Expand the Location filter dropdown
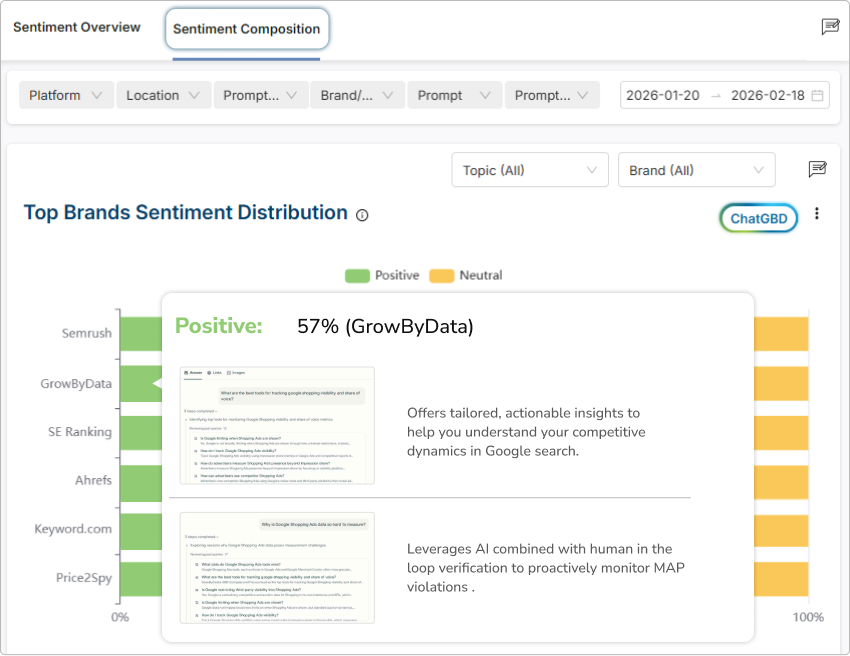Screen dimensions: 850x656 pyautogui.click(x=163, y=96)
